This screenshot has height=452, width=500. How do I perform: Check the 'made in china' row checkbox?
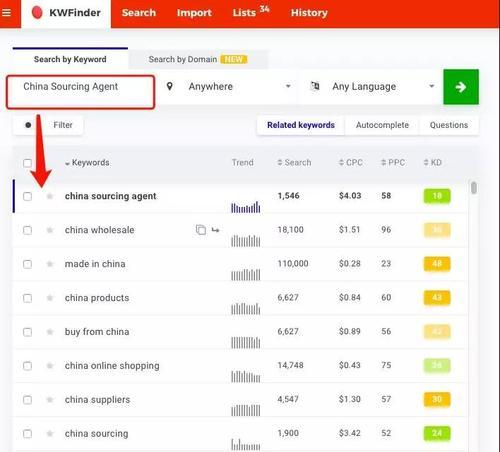(27, 264)
